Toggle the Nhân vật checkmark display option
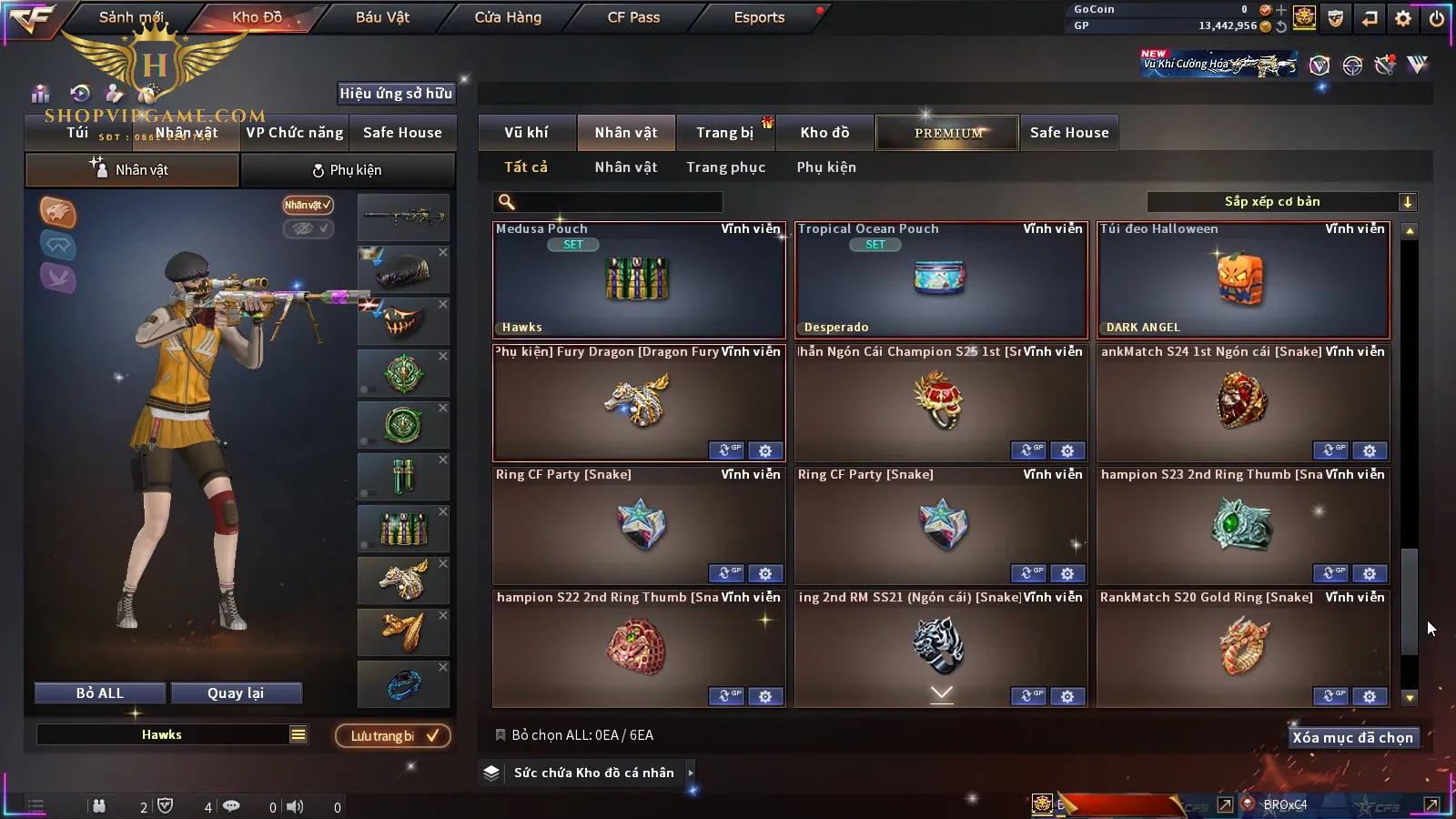The image size is (1456, 819). [308, 205]
